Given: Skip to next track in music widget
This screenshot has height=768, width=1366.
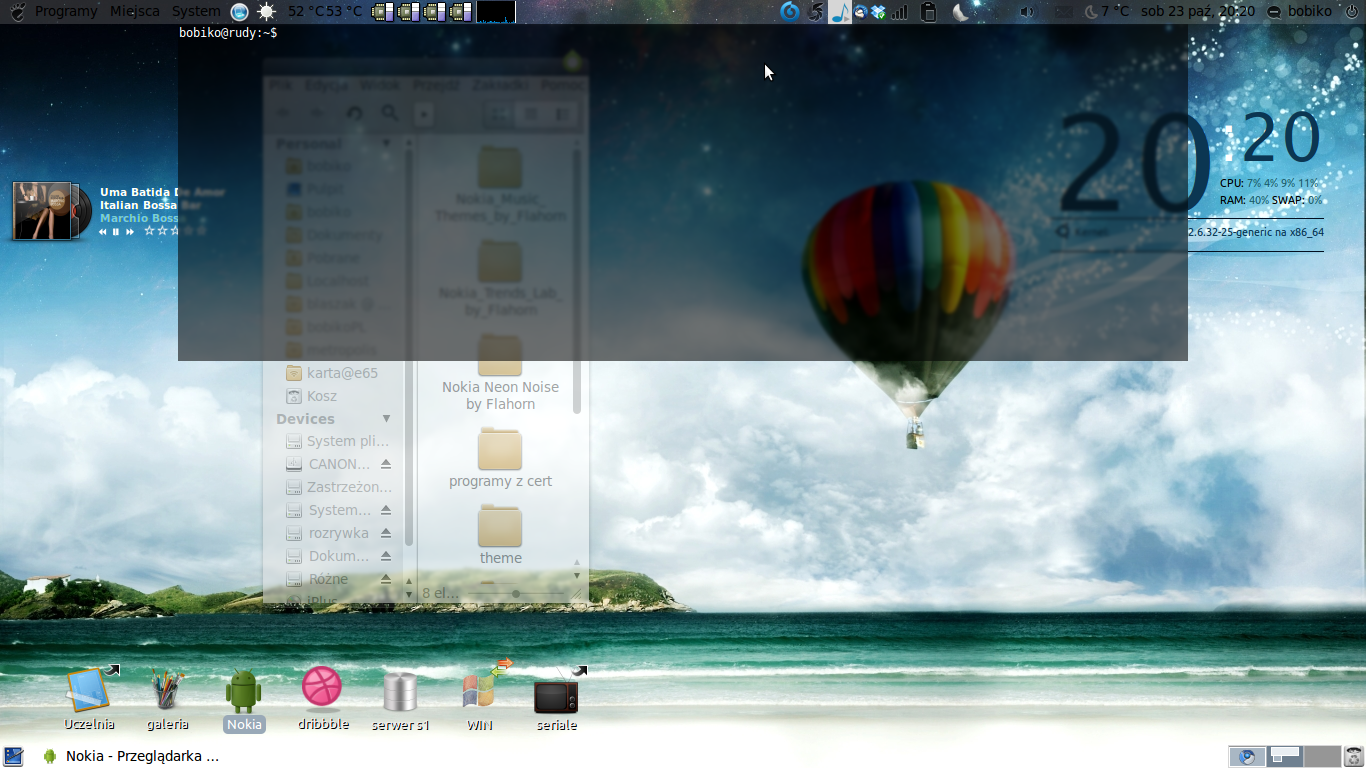Looking at the screenshot, I should [130, 232].
